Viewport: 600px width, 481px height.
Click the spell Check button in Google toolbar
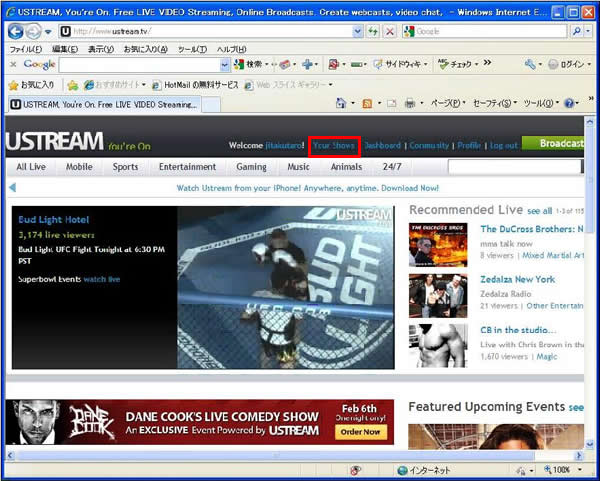click(x=455, y=64)
